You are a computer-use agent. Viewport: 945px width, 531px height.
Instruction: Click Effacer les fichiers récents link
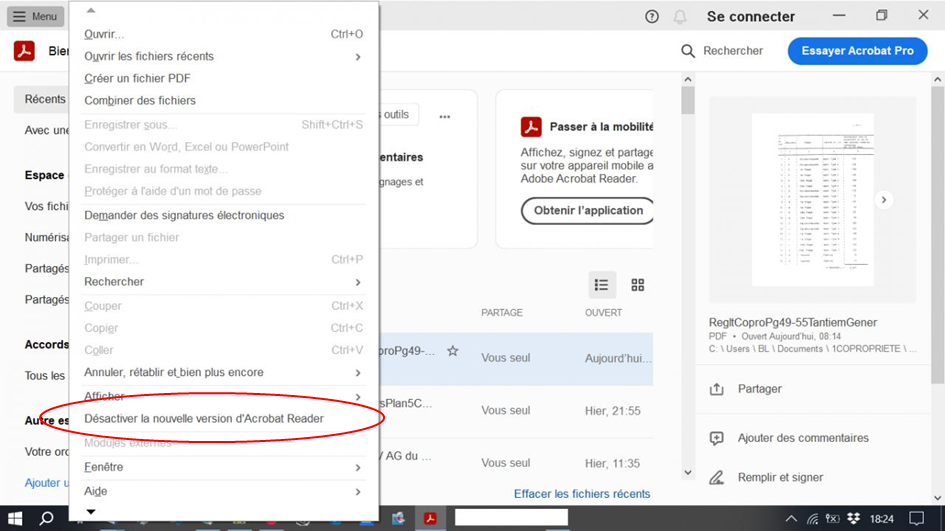click(582, 494)
